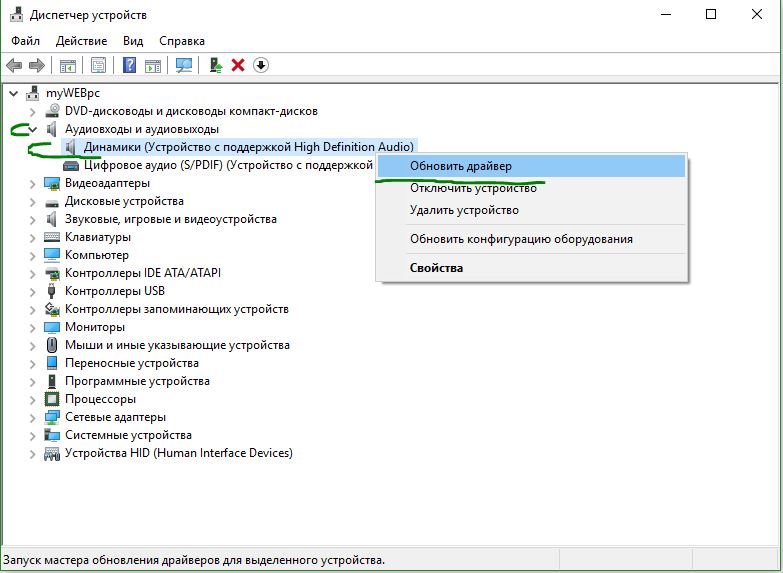Open the Вид menu

coord(133,41)
